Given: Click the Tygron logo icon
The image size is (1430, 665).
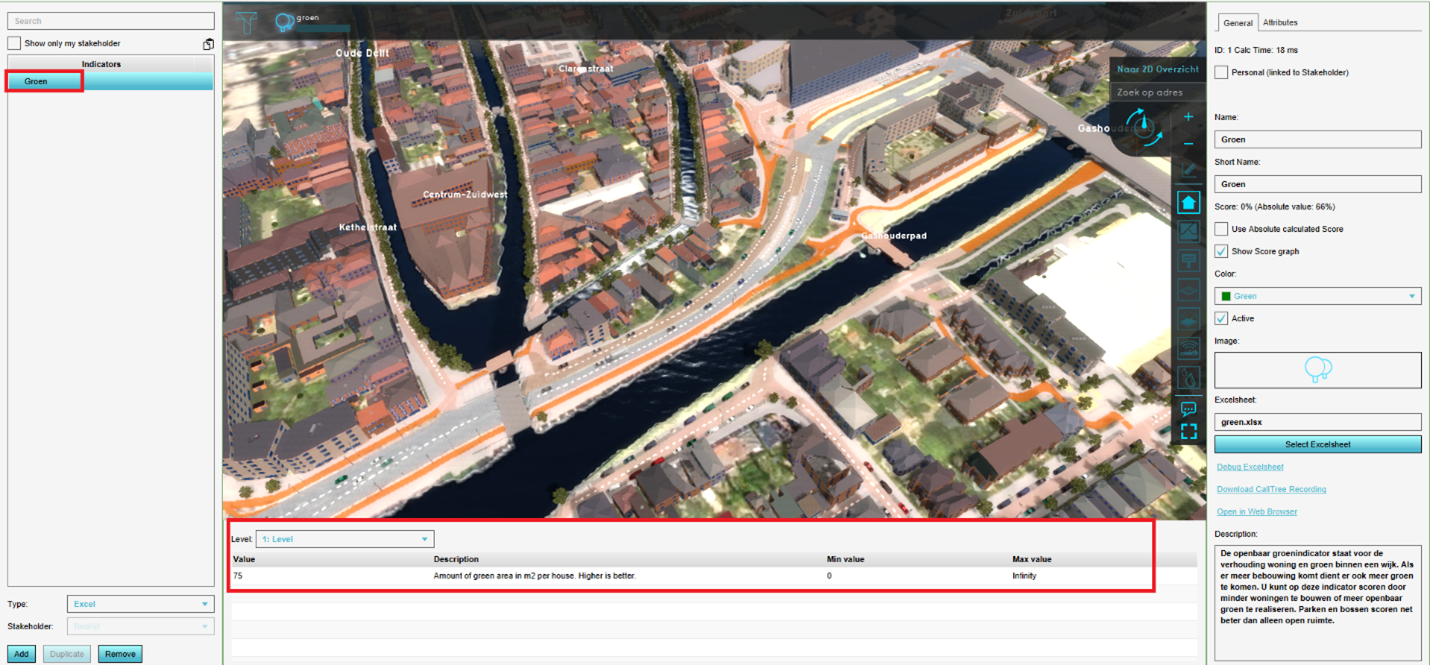Looking at the screenshot, I should (x=244, y=21).
